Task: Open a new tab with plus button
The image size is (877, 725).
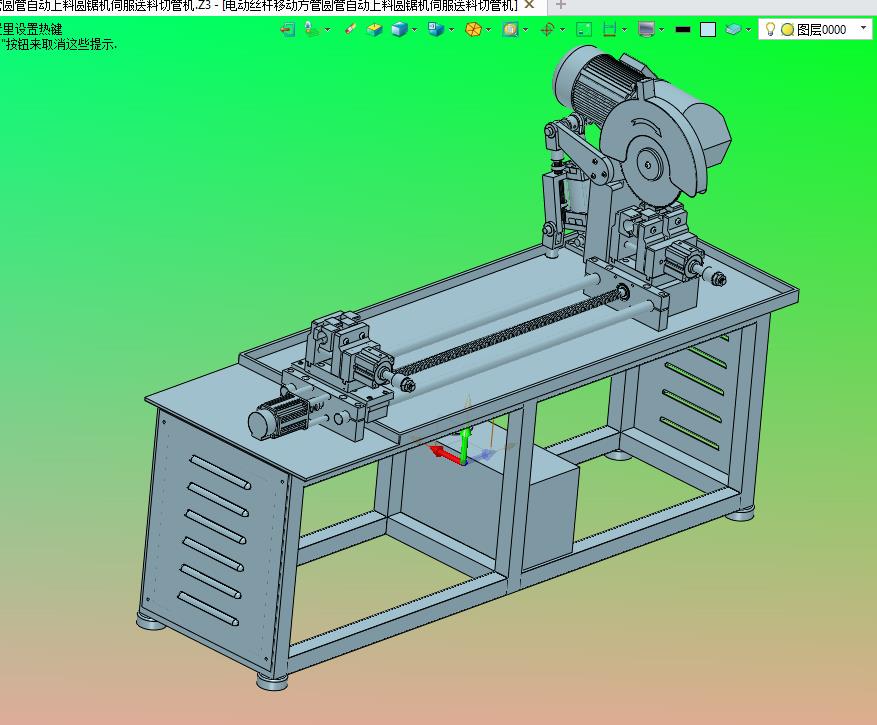Action: (561, 5)
